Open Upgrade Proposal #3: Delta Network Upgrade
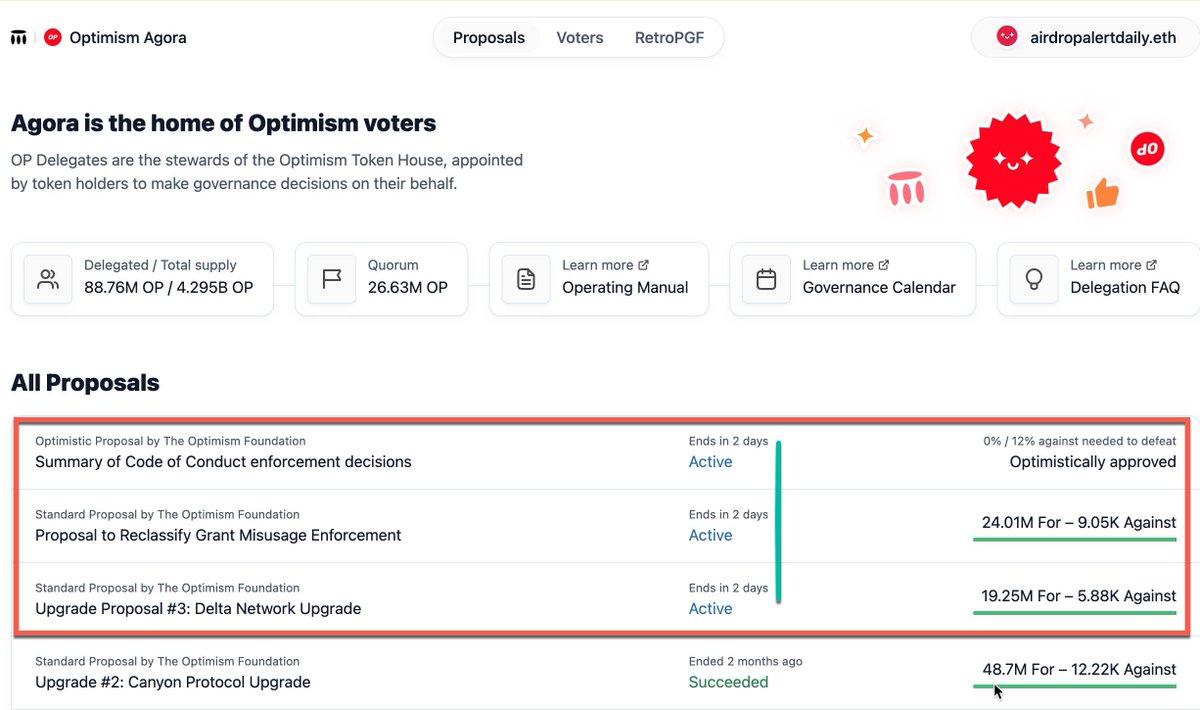The image size is (1200, 710). [198, 608]
